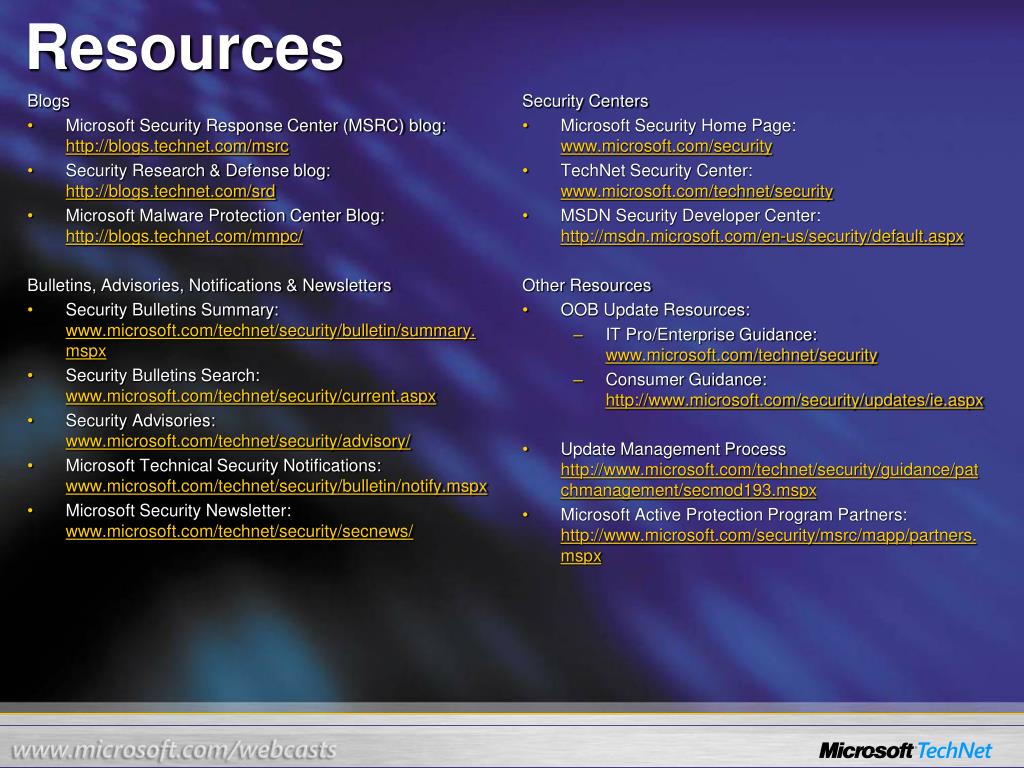
Task: Open the patchmanagement/secmod193.mspx link
Action: (x=769, y=480)
